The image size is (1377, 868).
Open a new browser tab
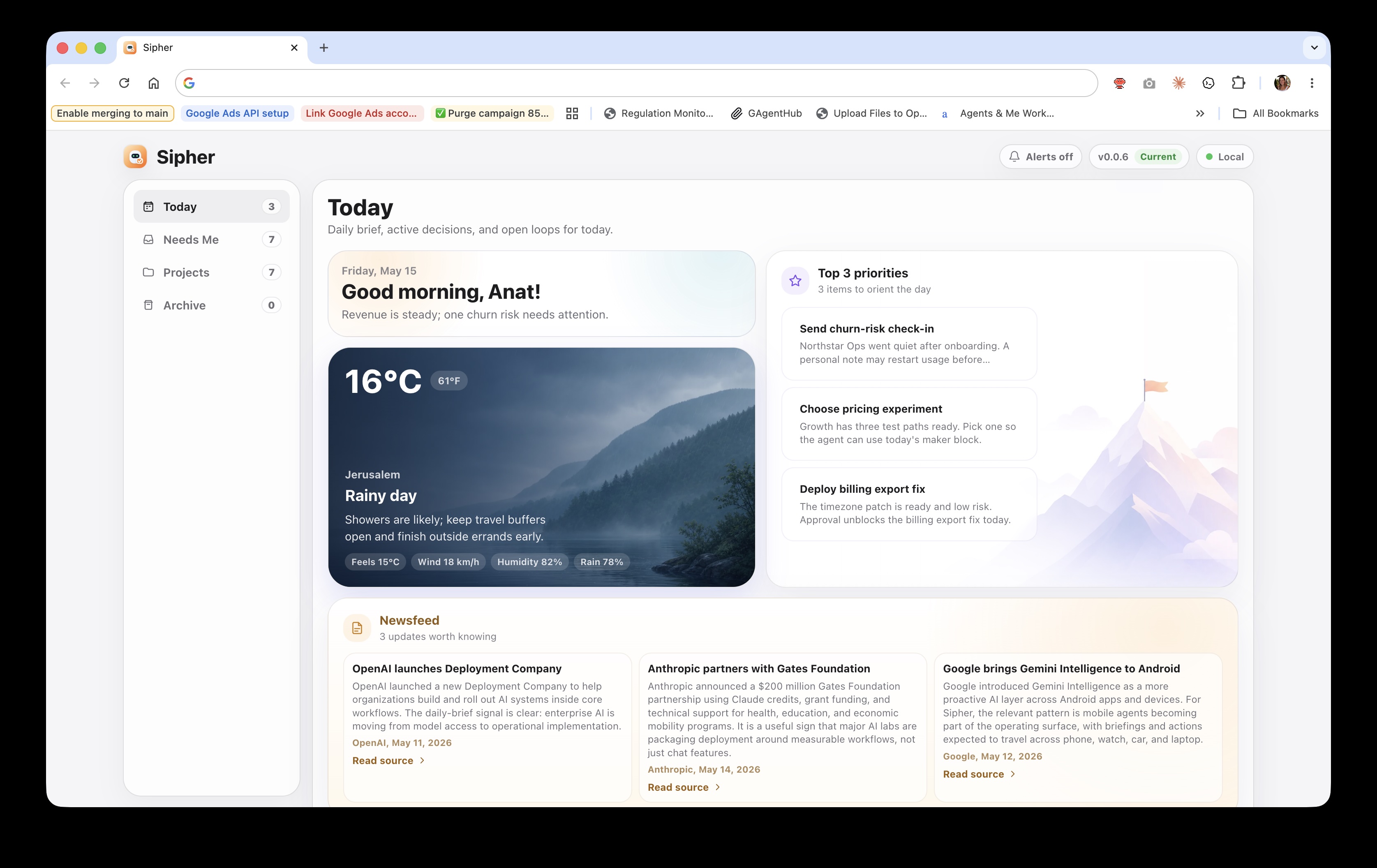click(x=323, y=47)
